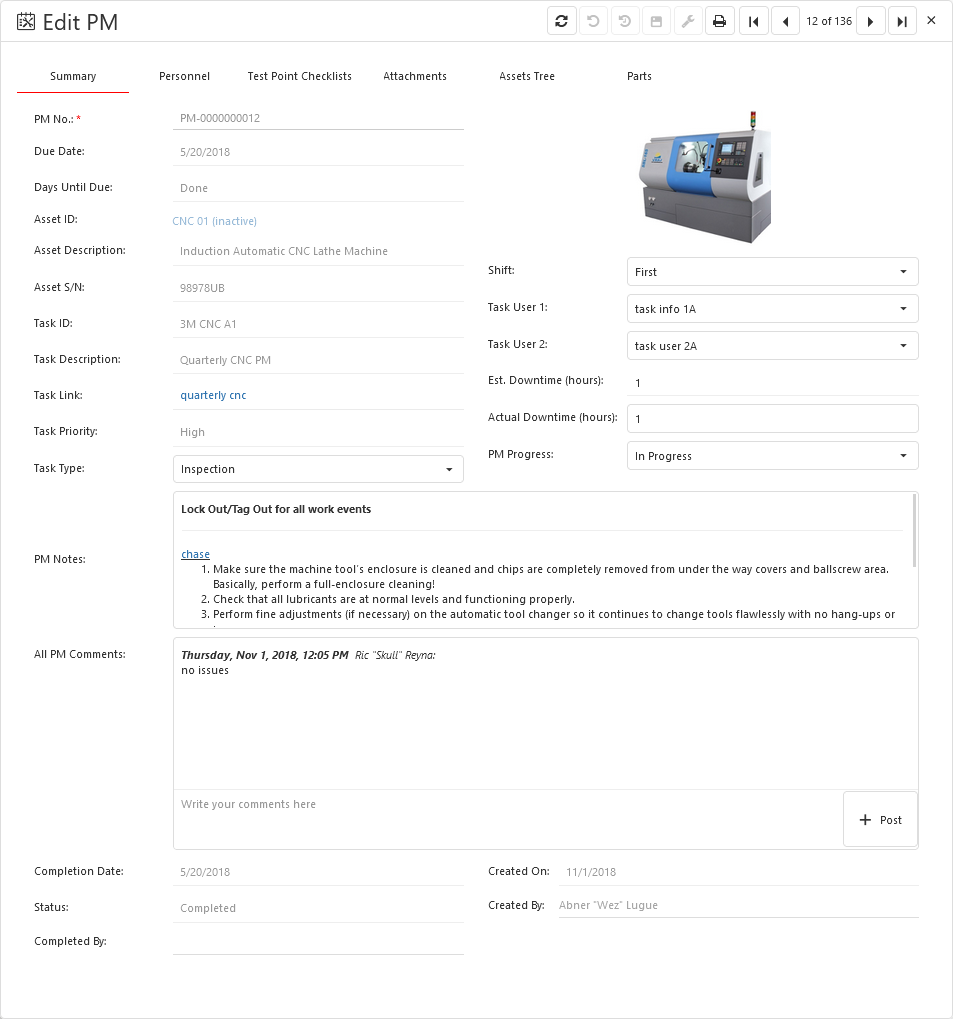Screen dimensions: 953x1019
Task: Go to next record arrow icon
Action: coord(870,20)
